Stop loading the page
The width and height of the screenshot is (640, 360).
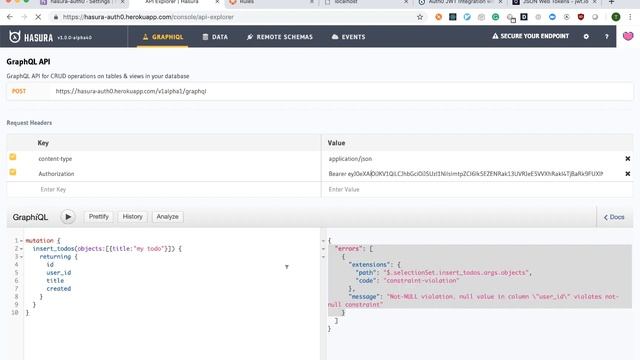(x=38, y=17)
